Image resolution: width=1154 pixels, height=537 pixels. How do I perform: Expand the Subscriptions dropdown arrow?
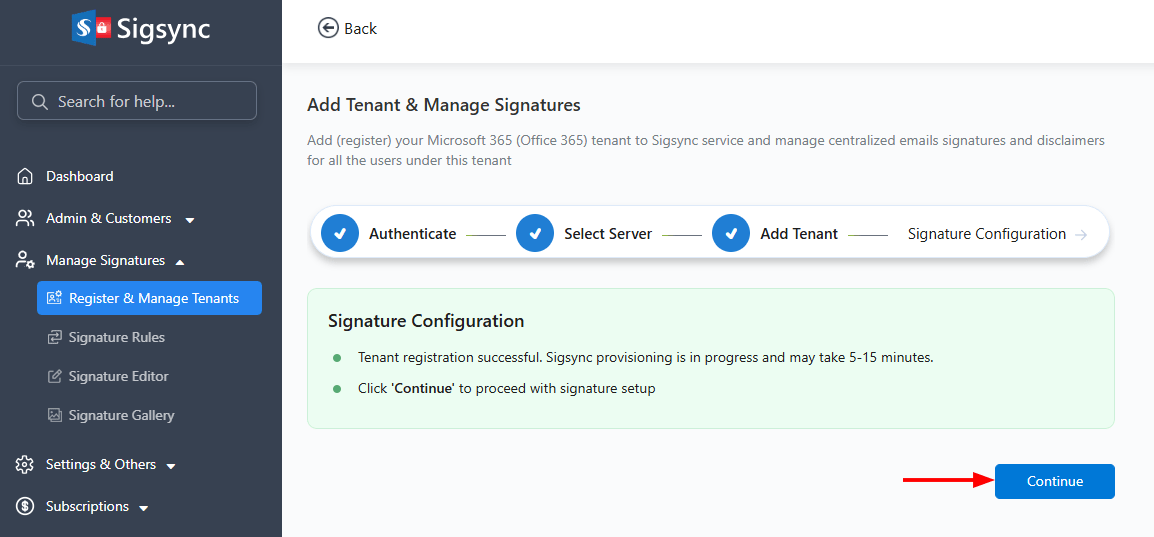[x=144, y=508]
